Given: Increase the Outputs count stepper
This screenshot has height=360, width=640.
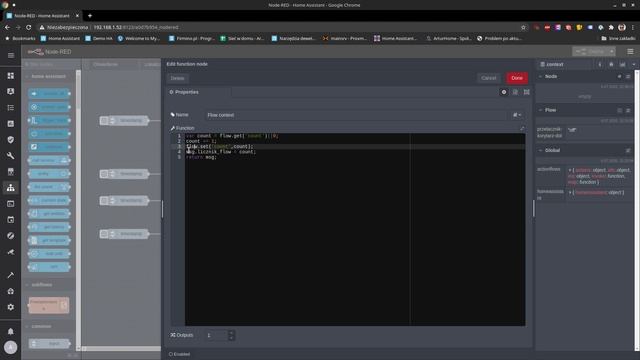Looking at the screenshot, I should (231, 333).
